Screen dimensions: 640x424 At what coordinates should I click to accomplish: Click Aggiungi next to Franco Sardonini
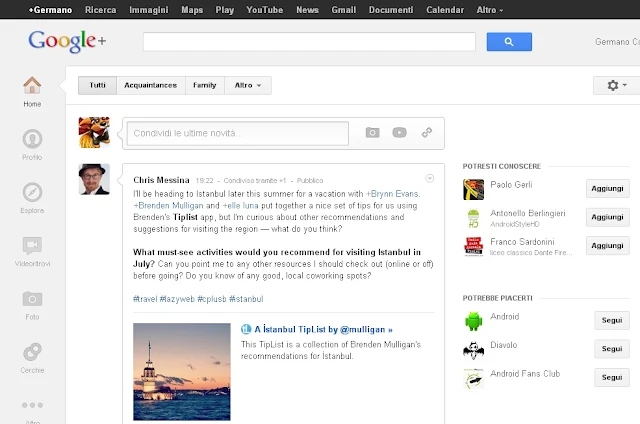[607, 246]
